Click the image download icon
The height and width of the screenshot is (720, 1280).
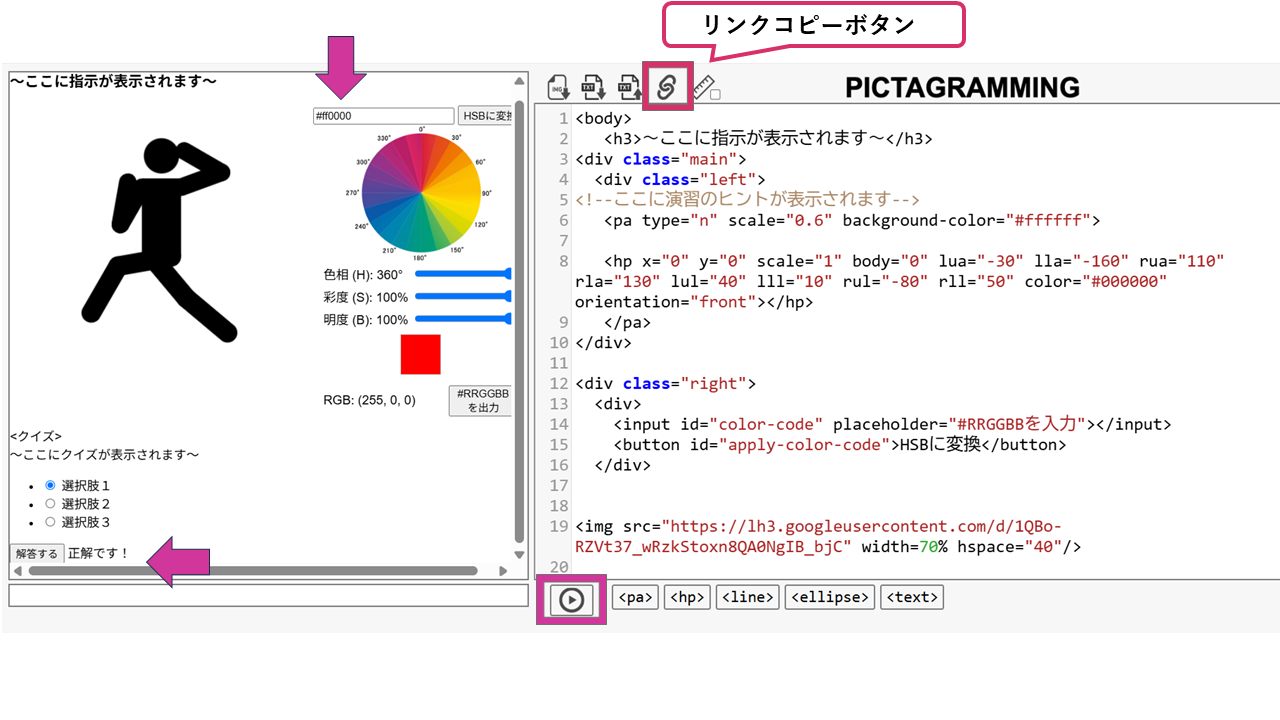pyautogui.click(x=558, y=87)
